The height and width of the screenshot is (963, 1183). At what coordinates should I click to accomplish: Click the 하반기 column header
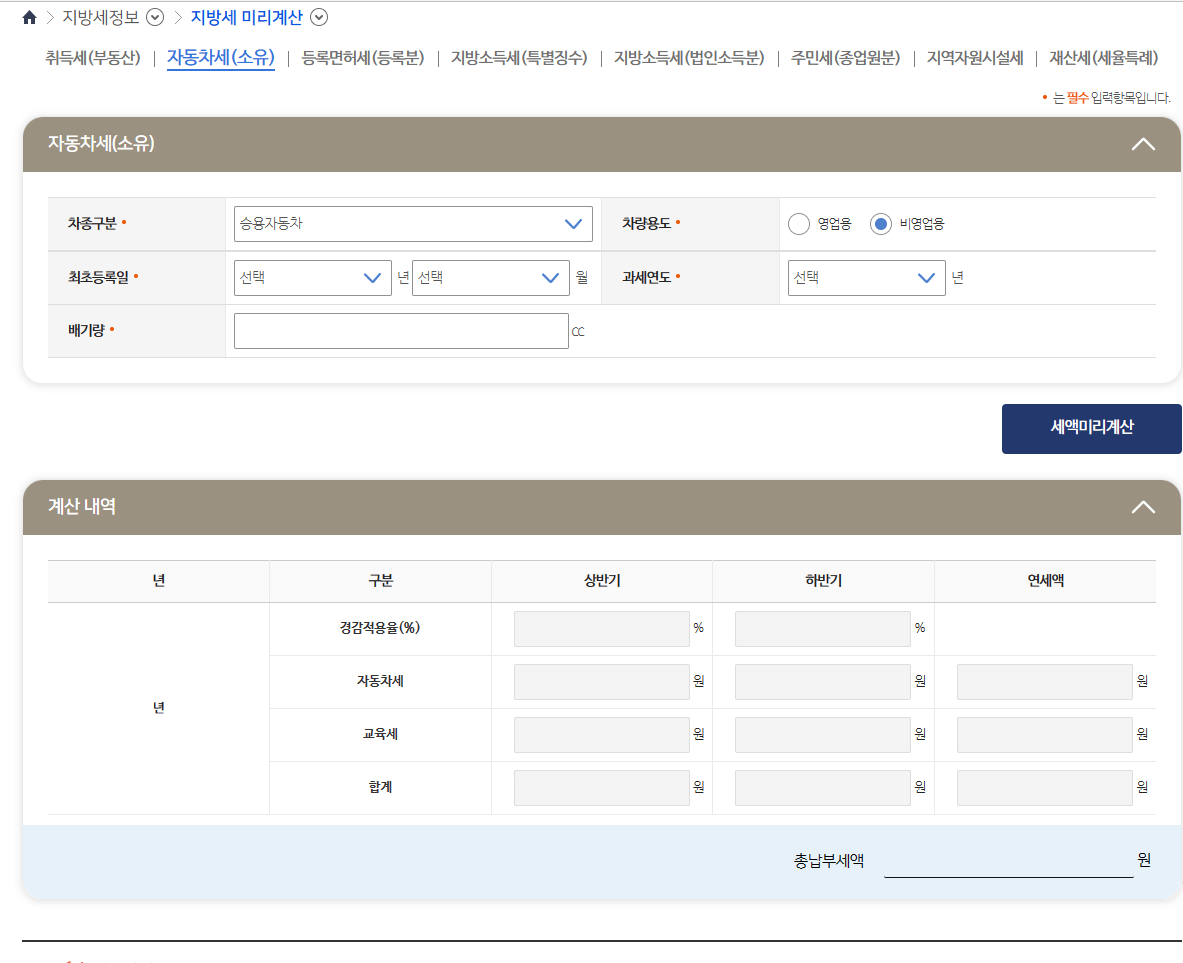(823, 581)
